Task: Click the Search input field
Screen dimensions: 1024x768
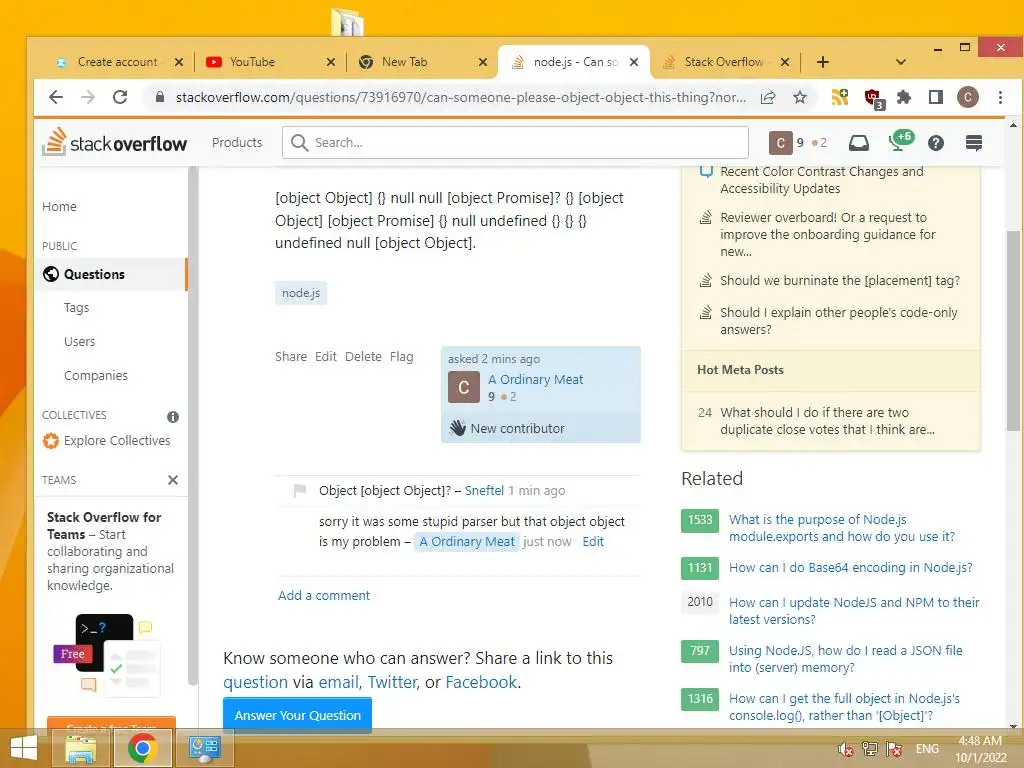Action: 515,142
